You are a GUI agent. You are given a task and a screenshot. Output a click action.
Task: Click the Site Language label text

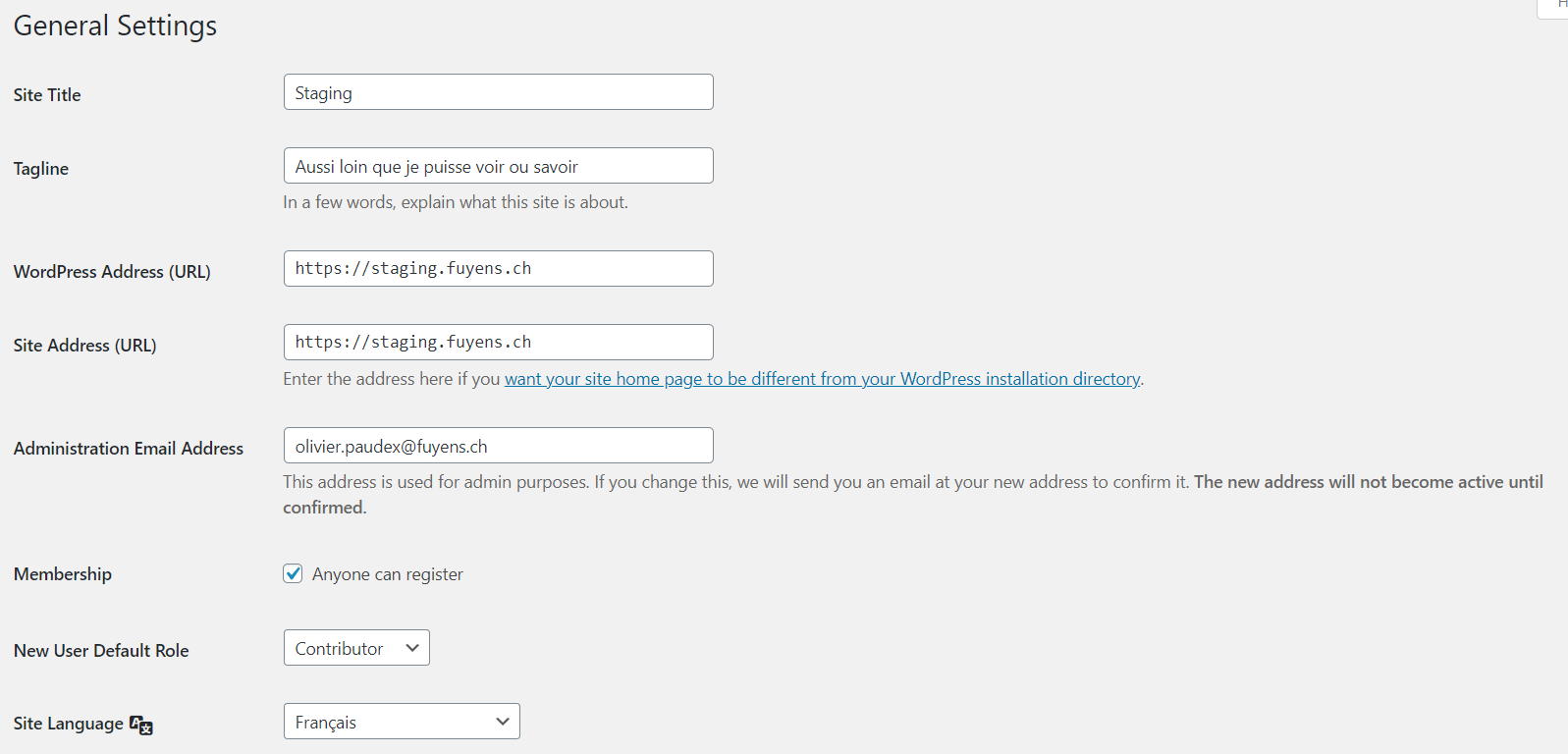point(69,724)
